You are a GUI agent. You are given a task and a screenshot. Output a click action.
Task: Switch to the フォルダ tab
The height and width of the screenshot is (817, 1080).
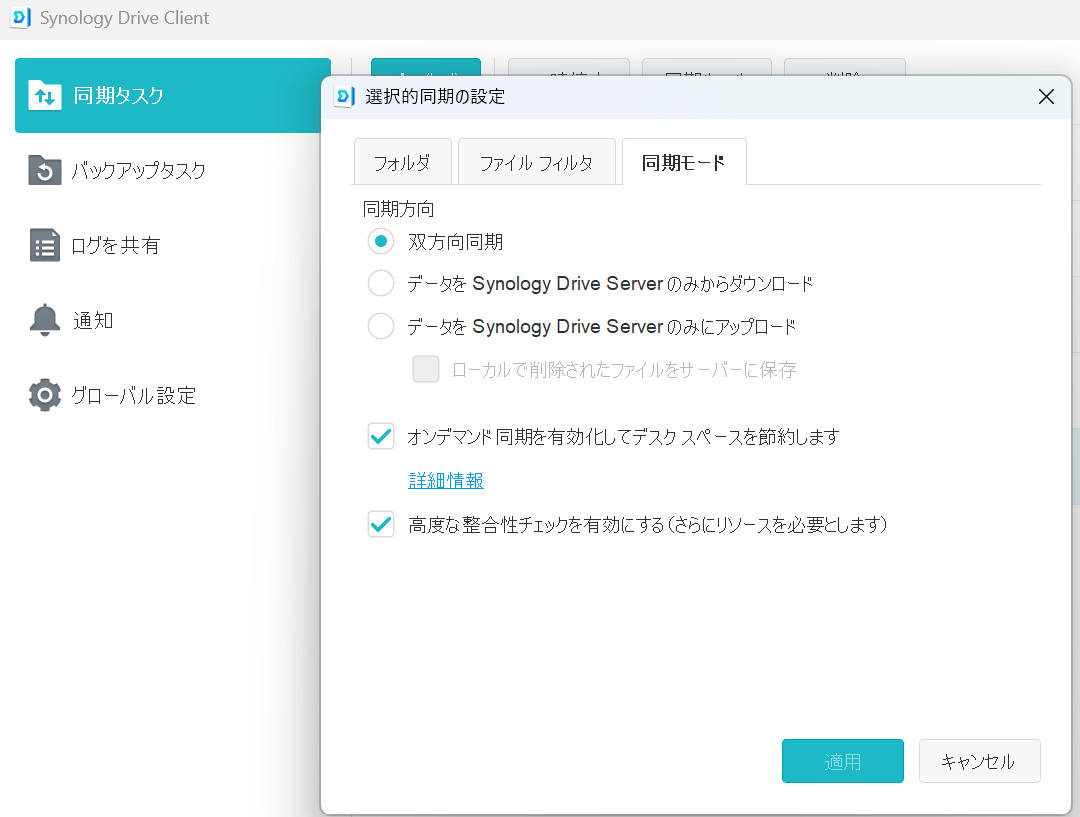402,163
